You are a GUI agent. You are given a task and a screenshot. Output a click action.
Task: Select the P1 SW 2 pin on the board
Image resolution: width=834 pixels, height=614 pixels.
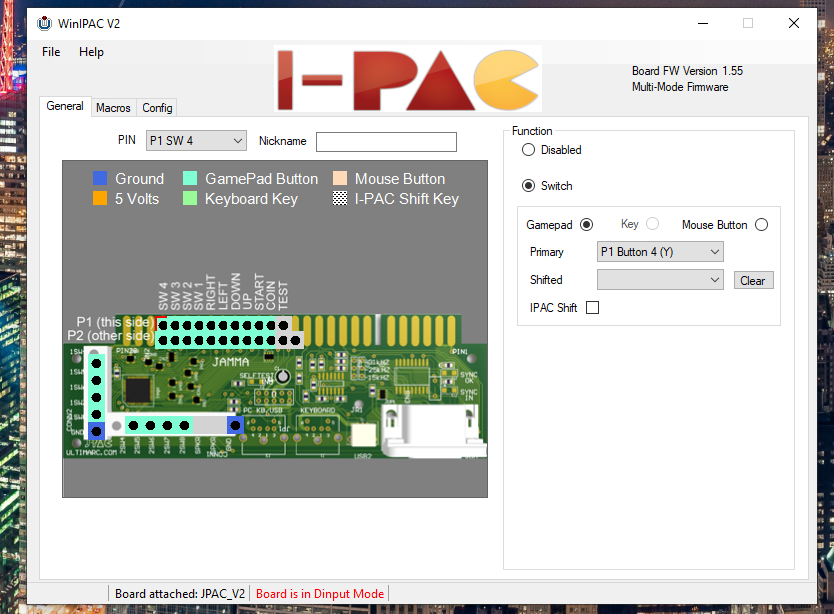[x=187, y=325]
